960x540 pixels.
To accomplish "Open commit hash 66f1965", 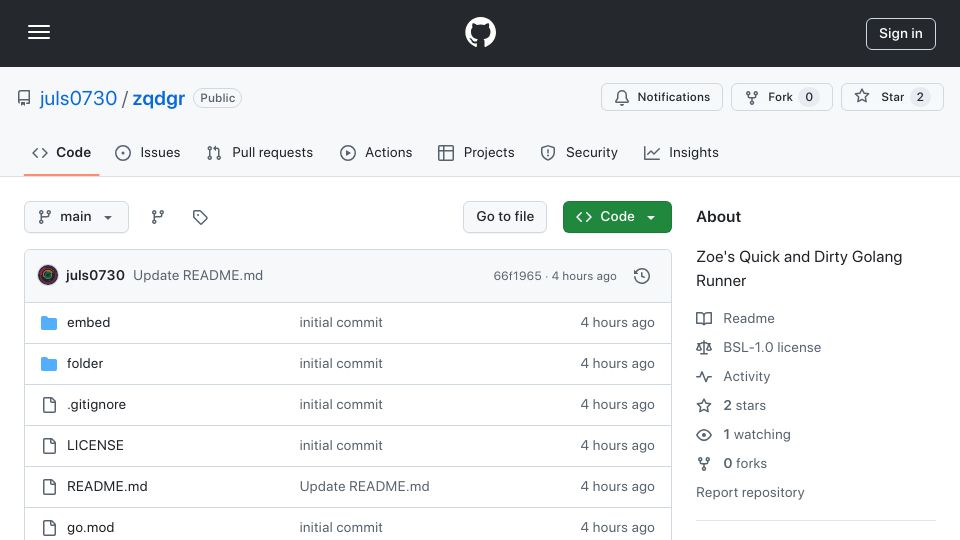I will pyautogui.click(x=517, y=276).
